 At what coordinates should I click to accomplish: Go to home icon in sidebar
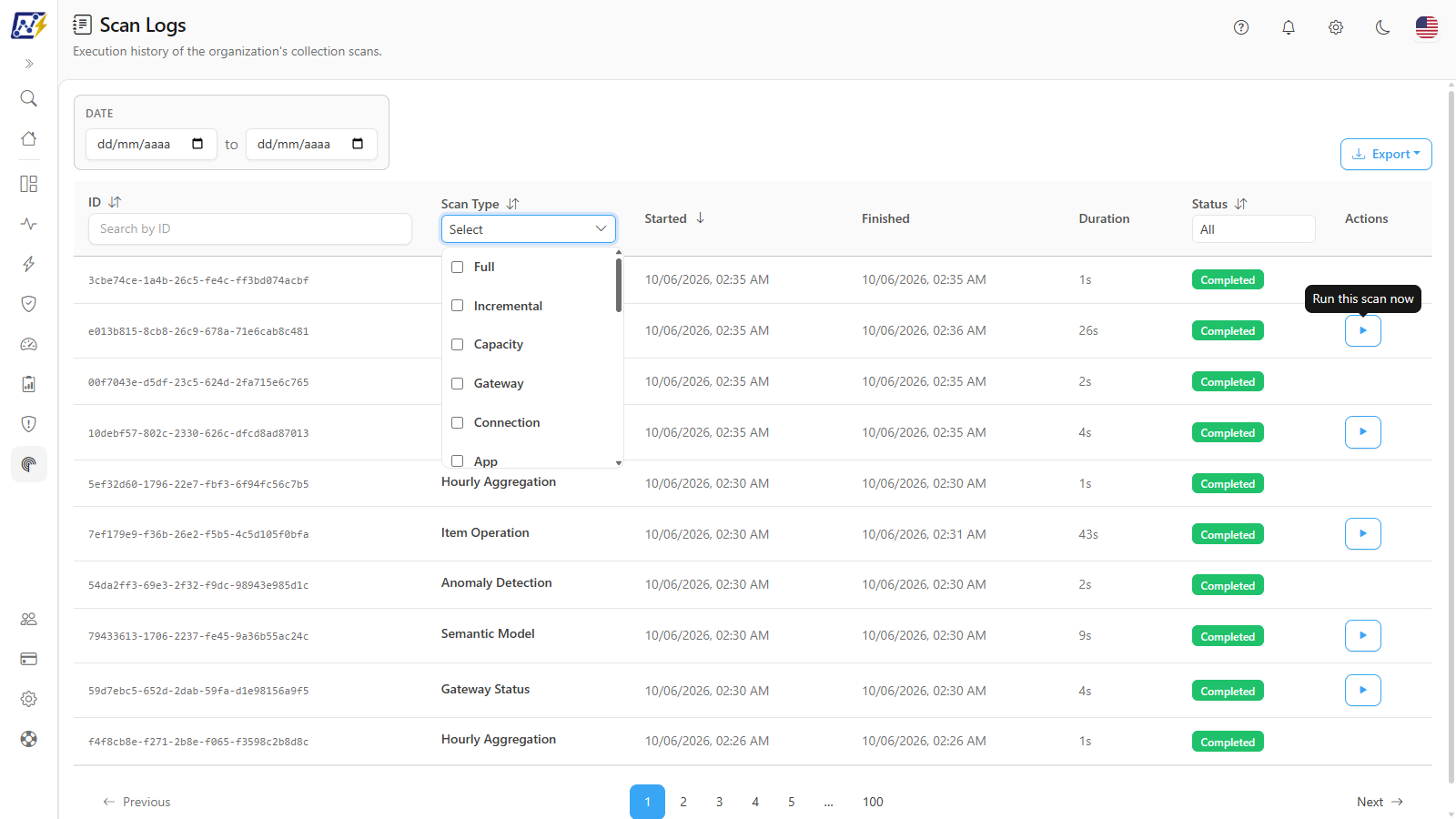pyautogui.click(x=29, y=138)
